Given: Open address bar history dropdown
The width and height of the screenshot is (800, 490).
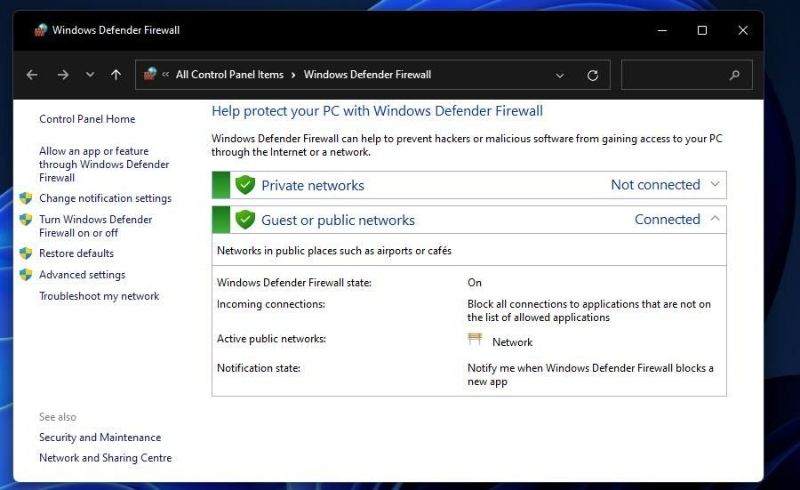Looking at the screenshot, I should (560, 75).
